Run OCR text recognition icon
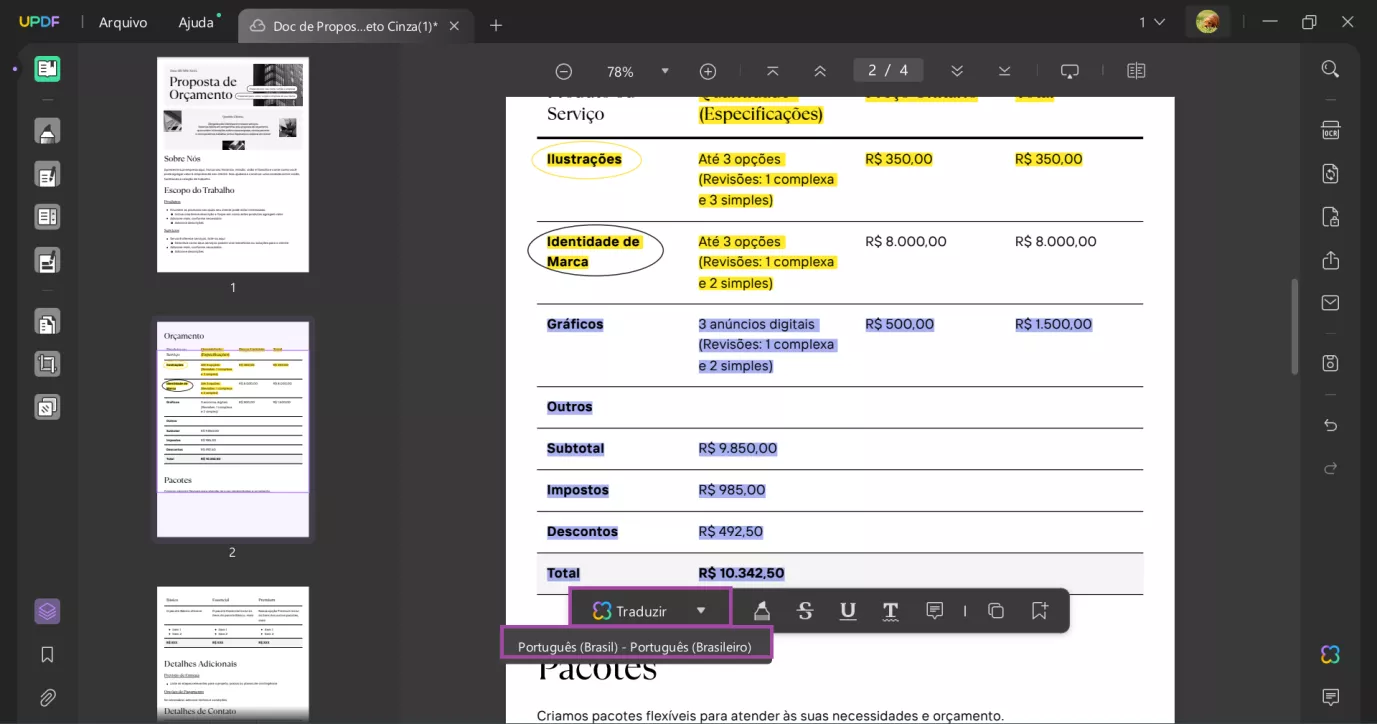 (x=1330, y=130)
